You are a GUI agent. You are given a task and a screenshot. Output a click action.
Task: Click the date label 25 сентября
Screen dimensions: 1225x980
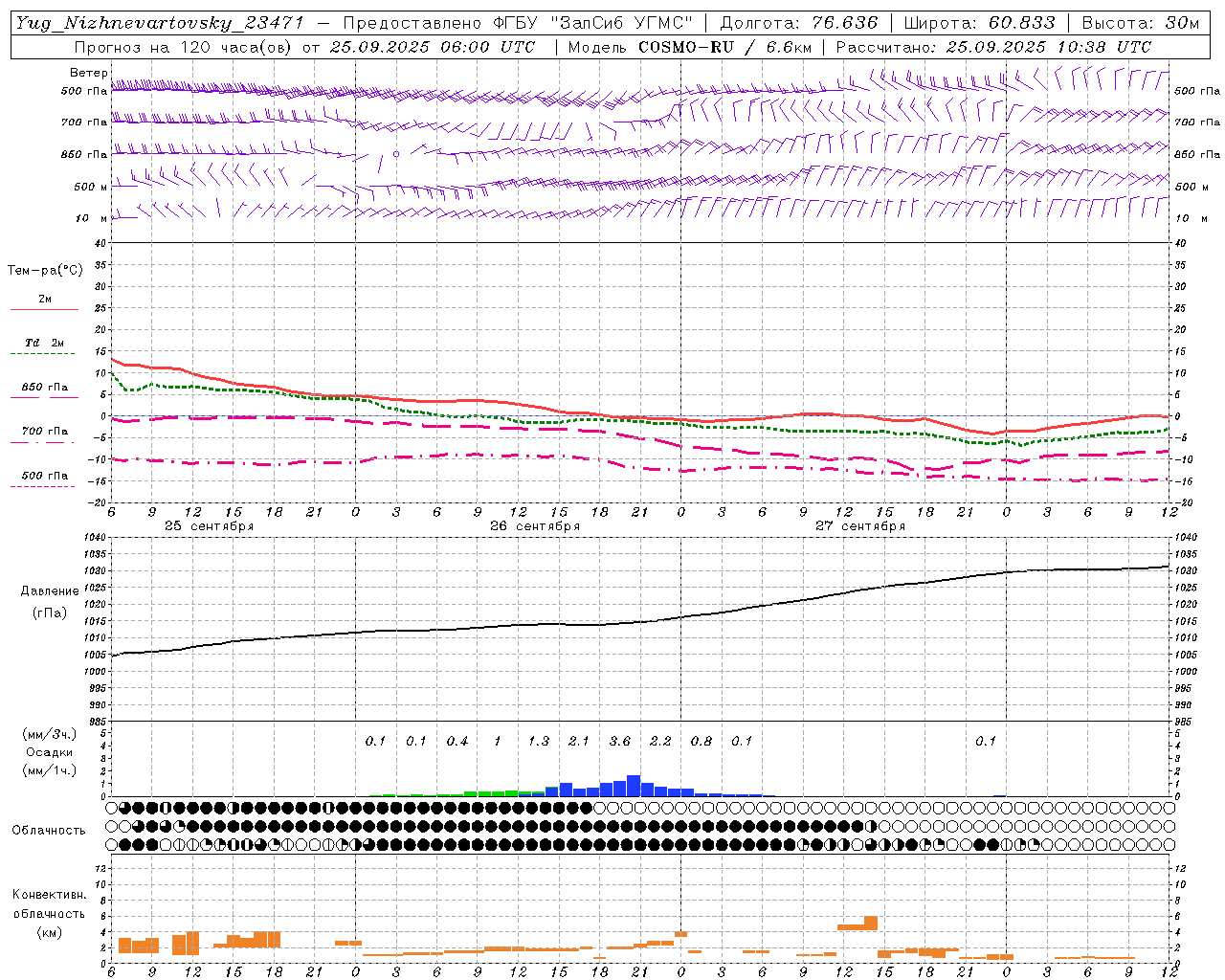[x=210, y=526]
